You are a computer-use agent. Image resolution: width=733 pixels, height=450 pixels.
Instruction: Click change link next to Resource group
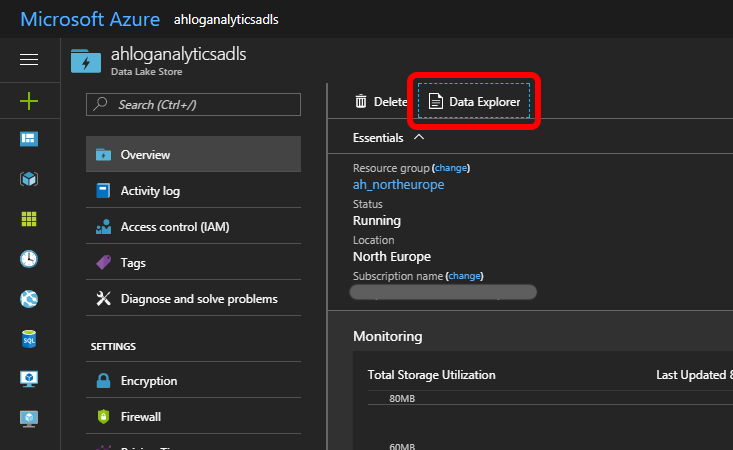click(x=451, y=168)
